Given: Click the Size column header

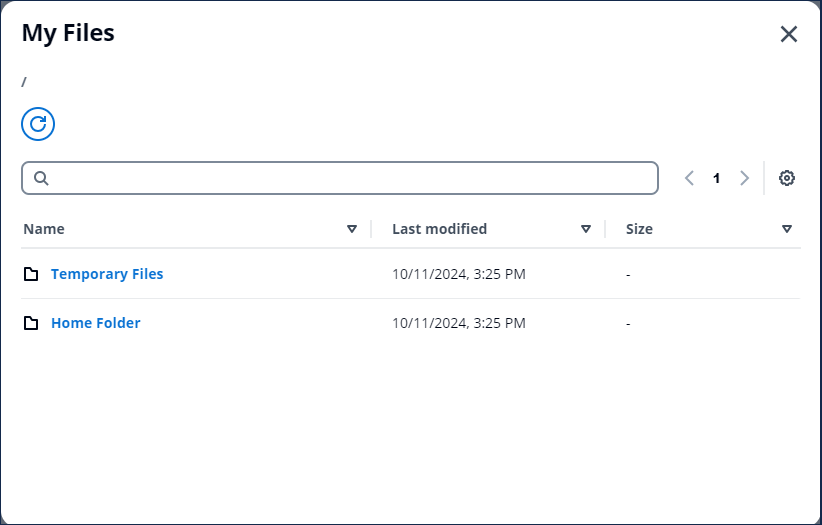Looking at the screenshot, I should (639, 229).
